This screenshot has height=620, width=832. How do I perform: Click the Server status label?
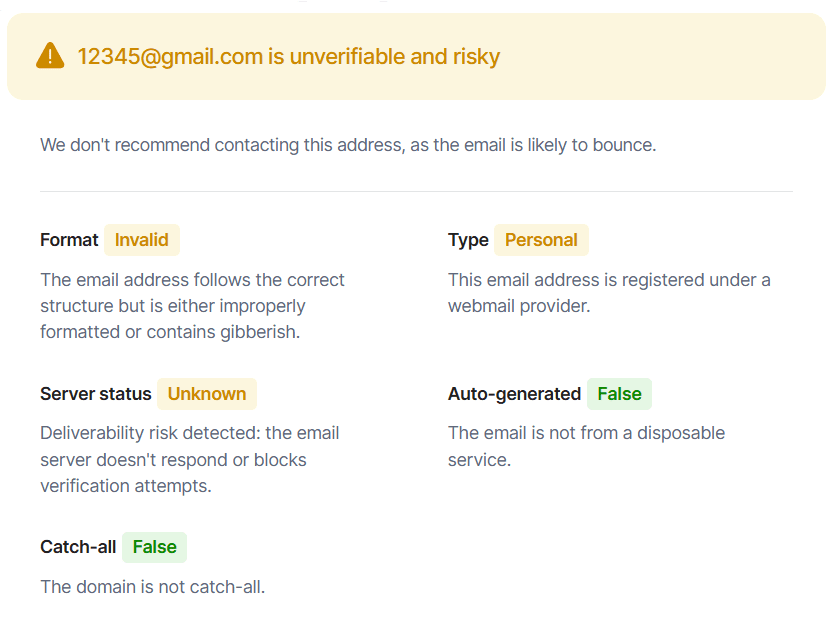(96, 394)
